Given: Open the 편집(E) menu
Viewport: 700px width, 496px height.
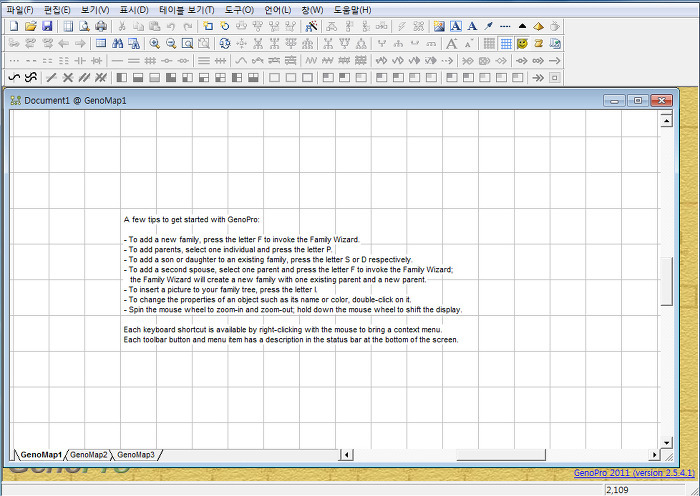Looking at the screenshot, I should click(57, 10).
